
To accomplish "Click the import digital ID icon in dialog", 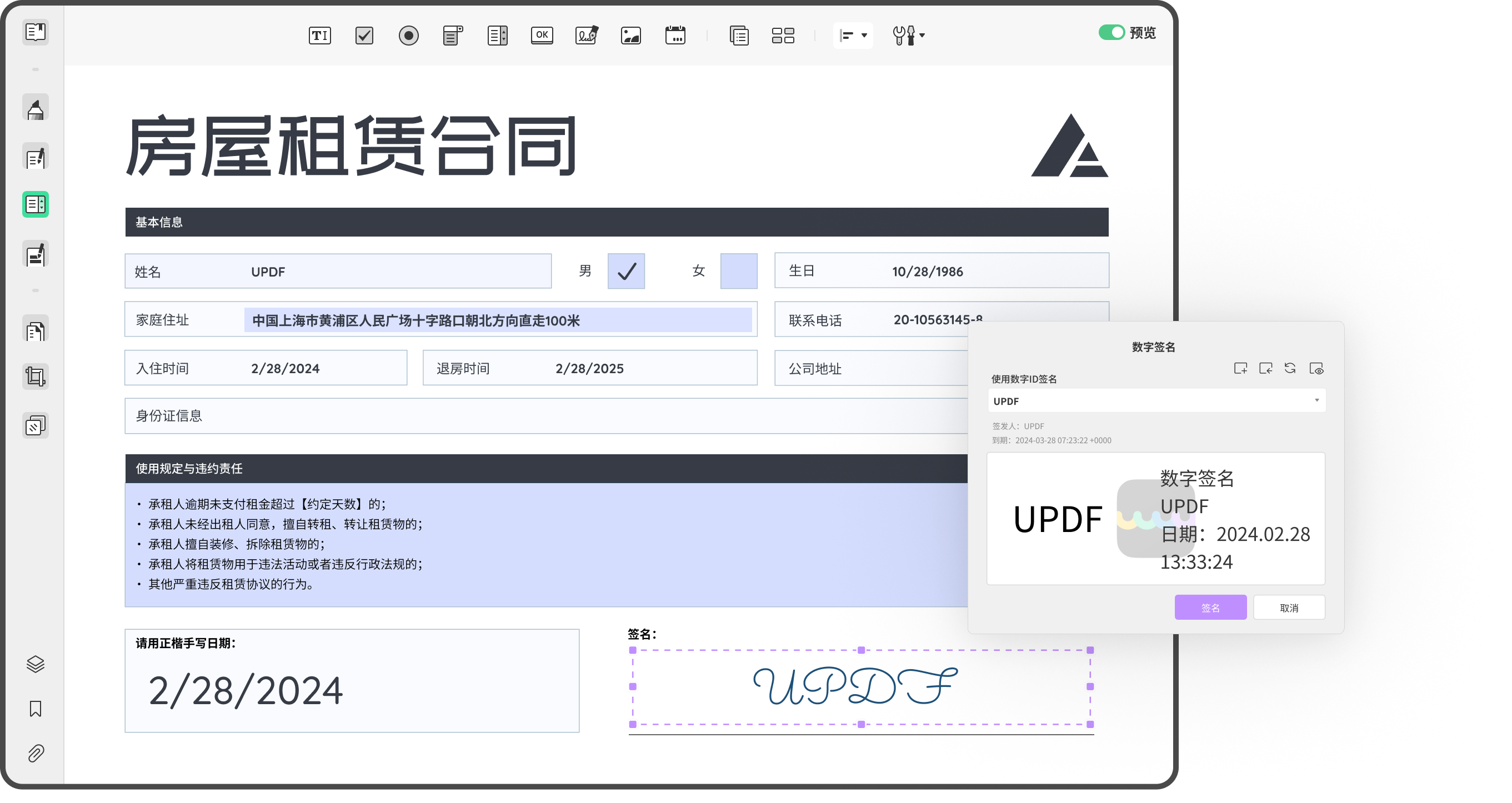I will point(1265,369).
